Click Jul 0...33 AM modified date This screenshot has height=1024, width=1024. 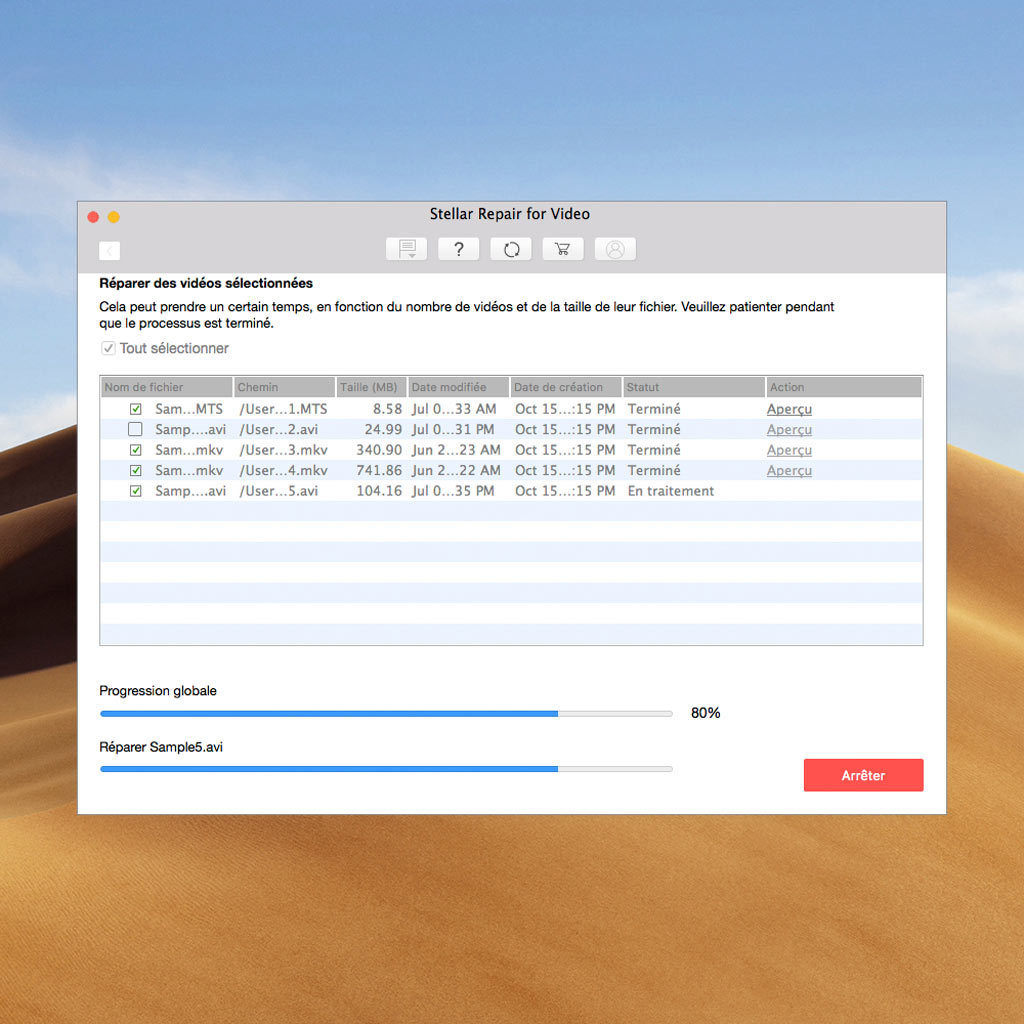[x=454, y=409]
